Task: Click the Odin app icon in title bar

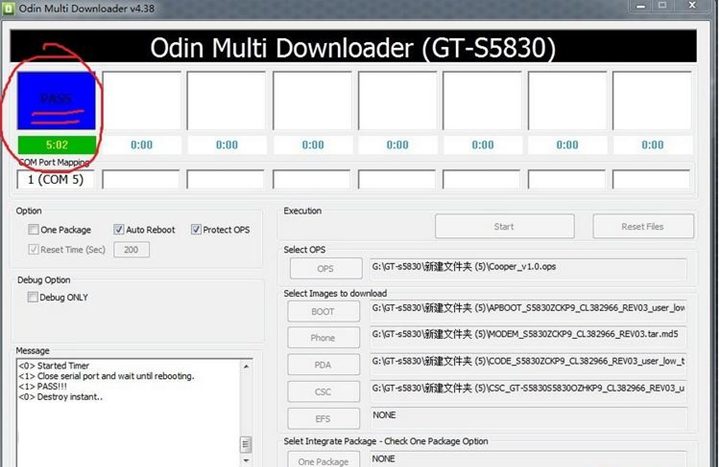Action: tap(8, 8)
